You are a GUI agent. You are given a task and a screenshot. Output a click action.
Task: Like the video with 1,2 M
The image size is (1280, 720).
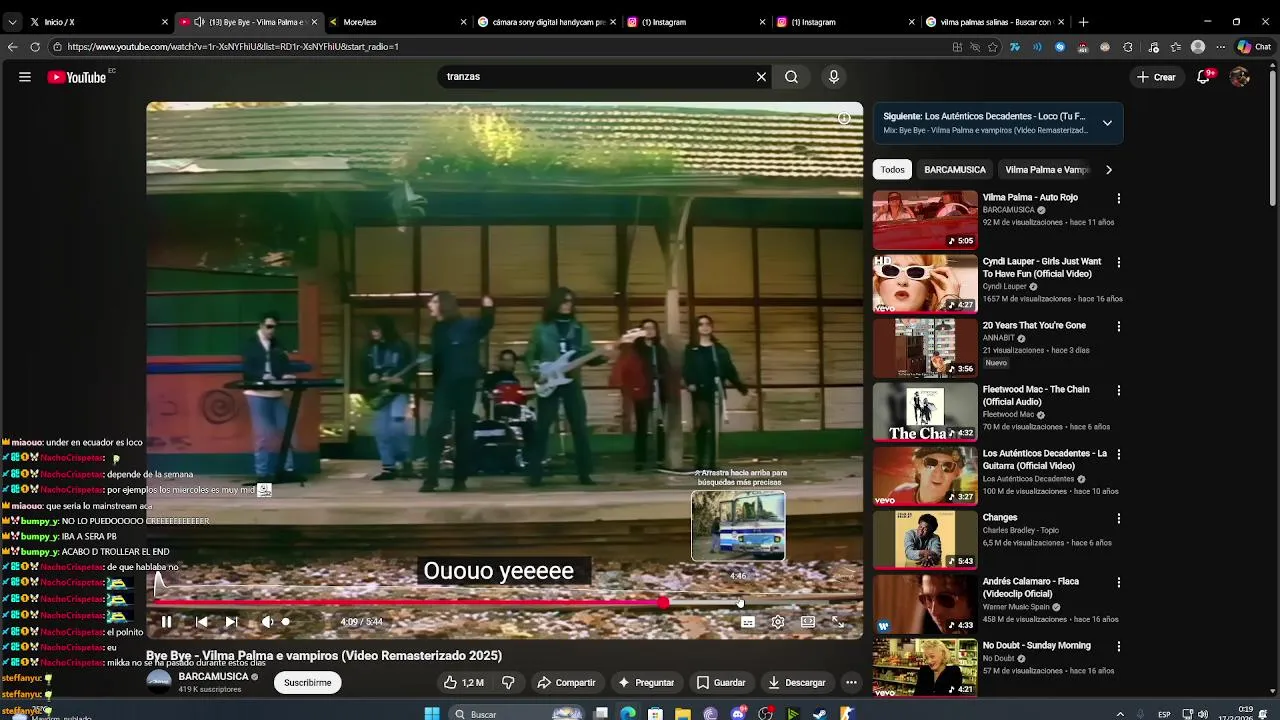[464, 683]
